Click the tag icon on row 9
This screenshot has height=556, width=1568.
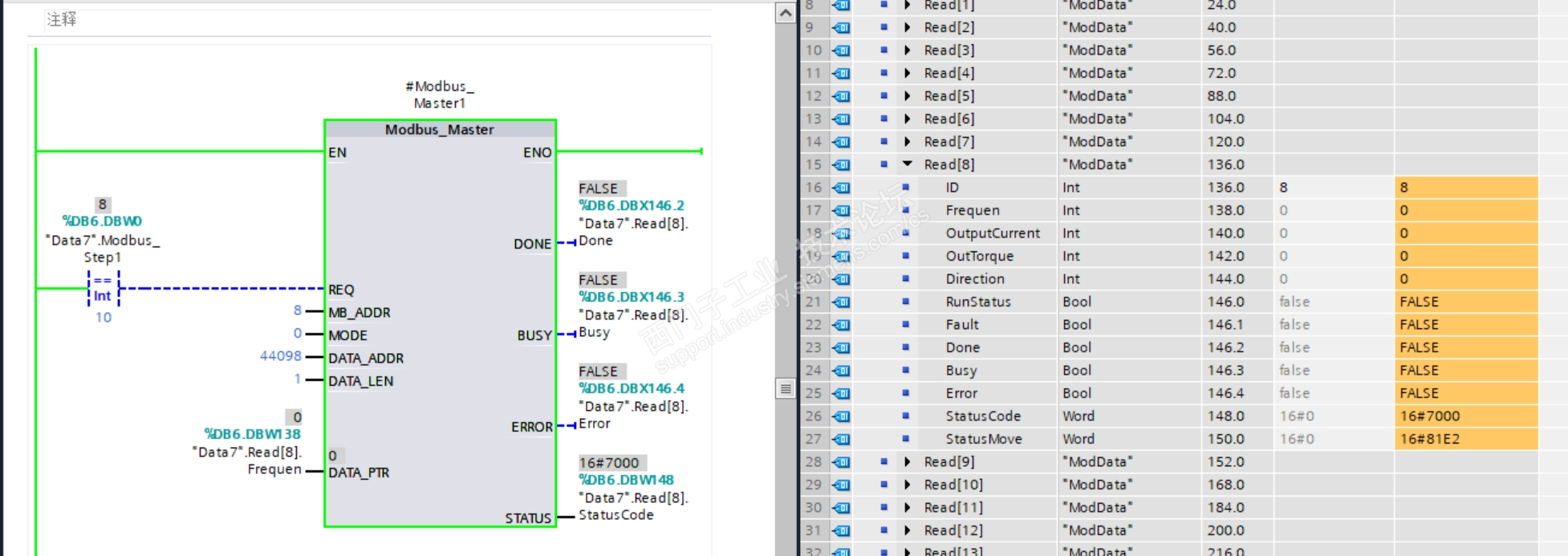(x=841, y=27)
